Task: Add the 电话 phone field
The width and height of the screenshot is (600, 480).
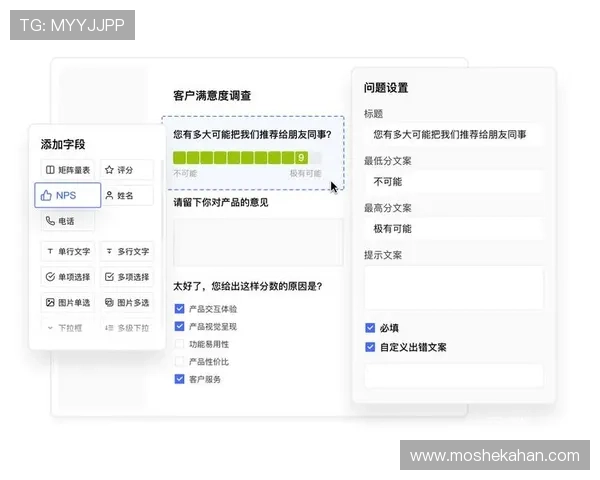Action: click(x=68, y=221)
